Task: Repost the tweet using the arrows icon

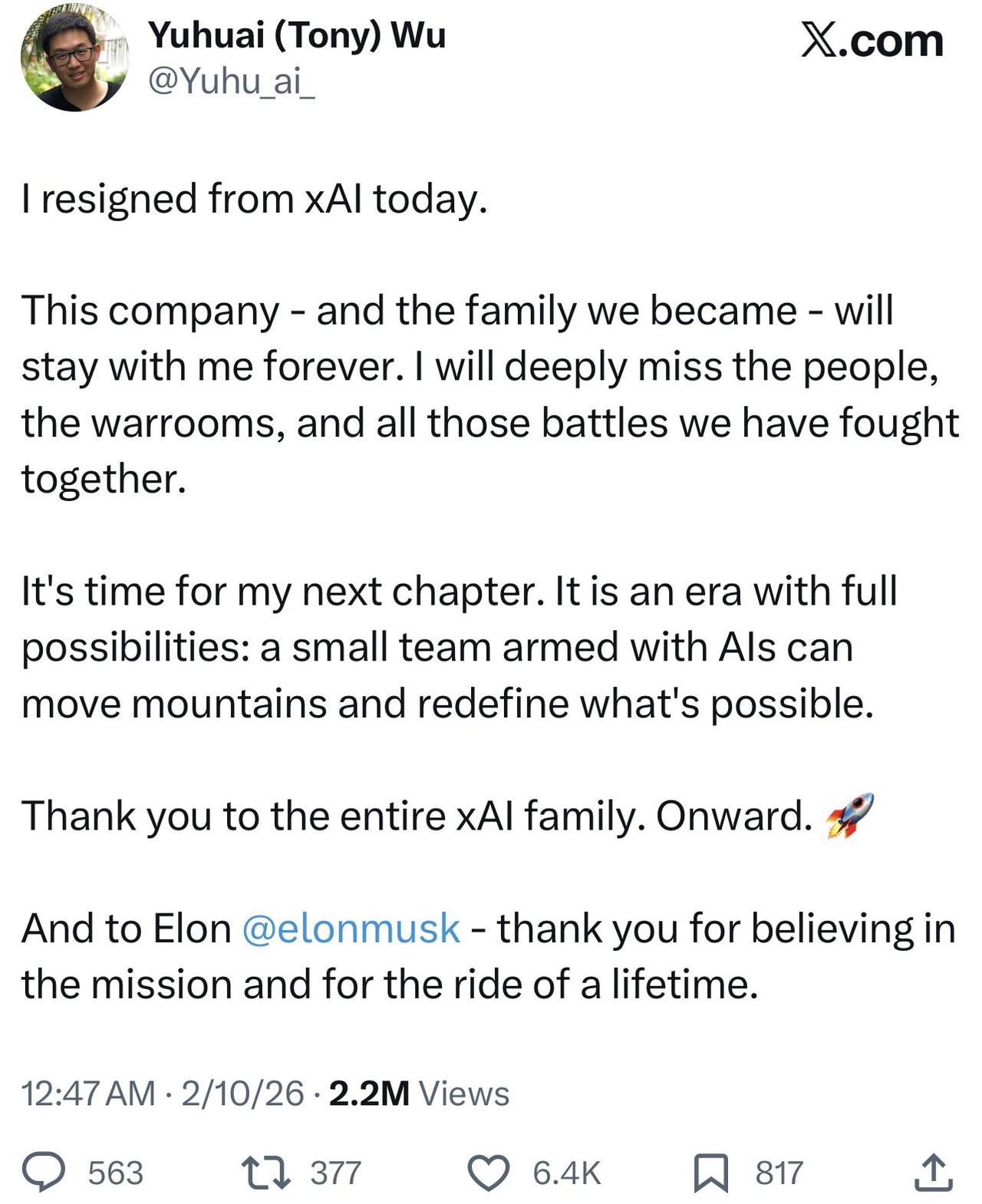Action: tap(265, 1172)
